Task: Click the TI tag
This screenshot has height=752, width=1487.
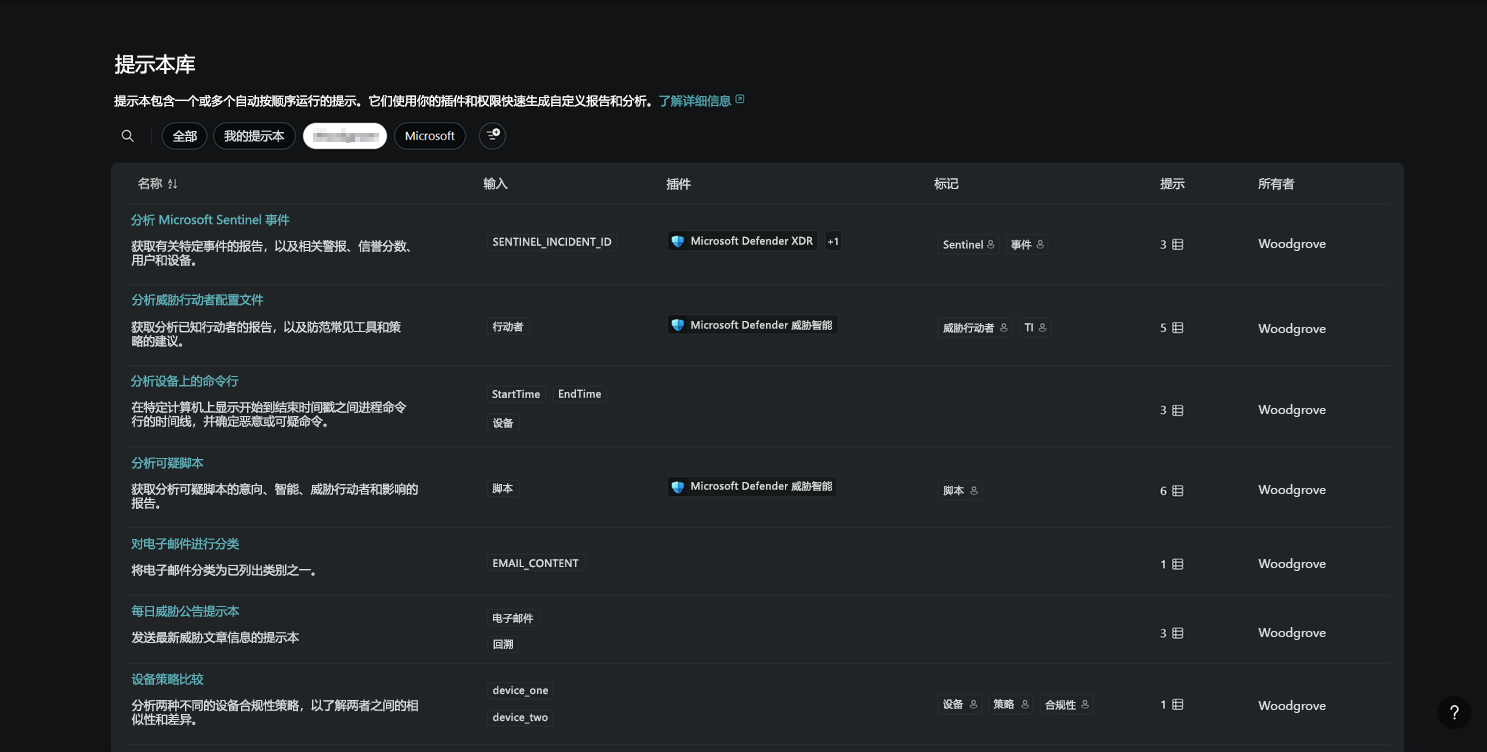Action: (1035, 328)
